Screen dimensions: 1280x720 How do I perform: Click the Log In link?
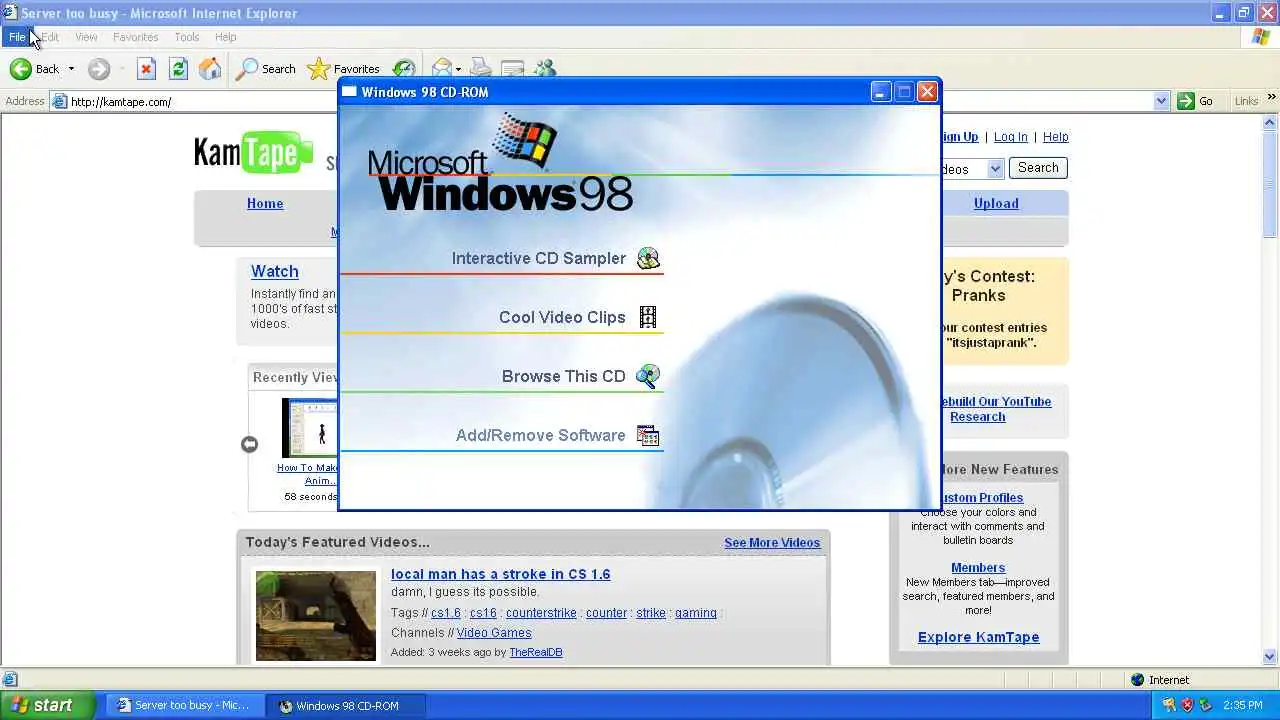click(1010, 137)
